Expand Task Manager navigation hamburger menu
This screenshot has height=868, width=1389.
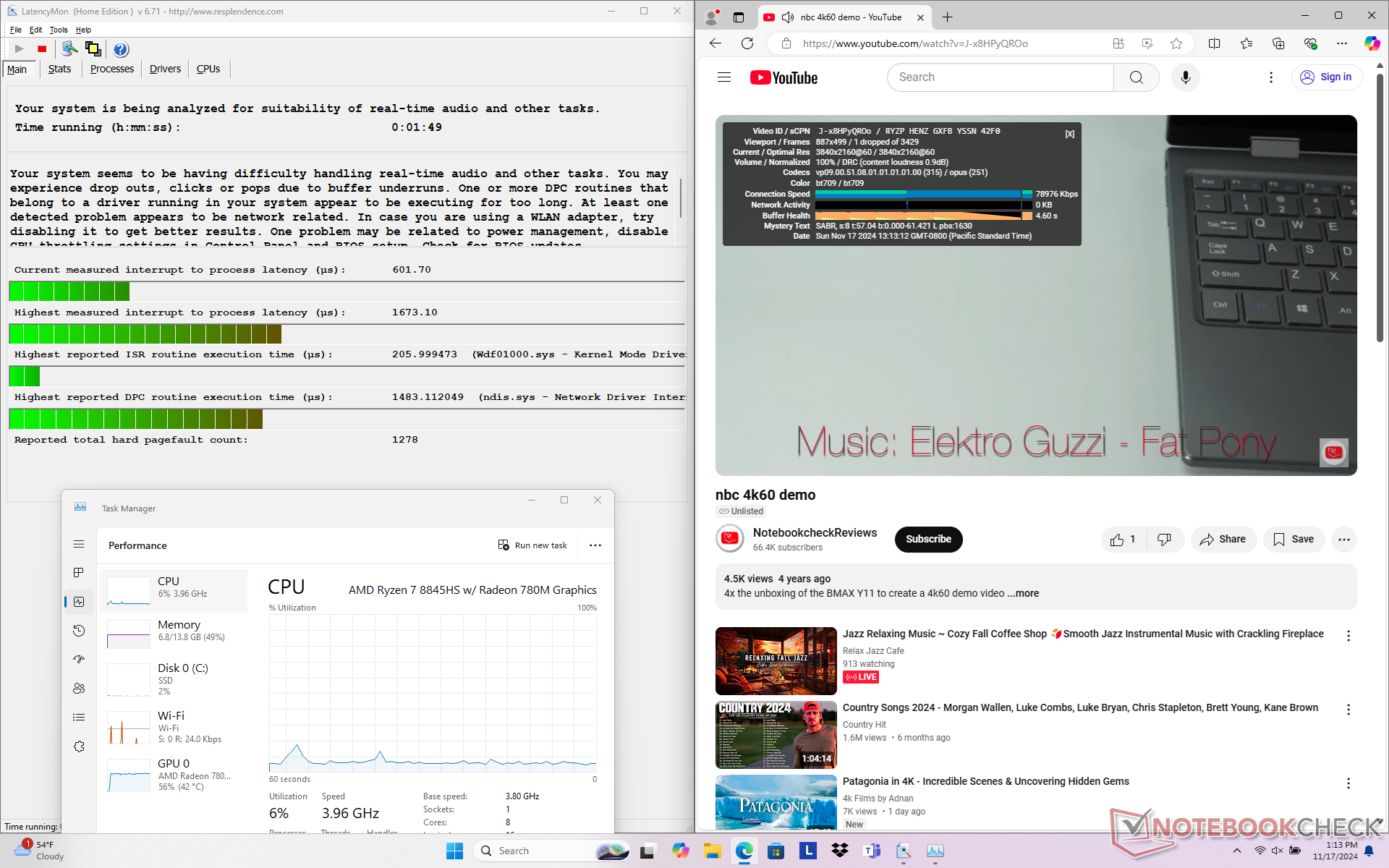pos(80,545)
